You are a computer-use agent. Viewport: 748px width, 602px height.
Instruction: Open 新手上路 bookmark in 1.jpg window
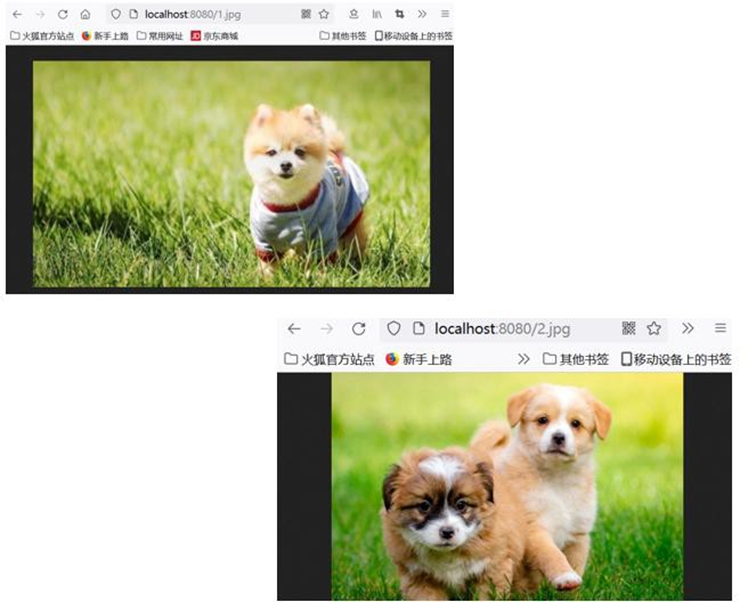(x=105, y=36)
